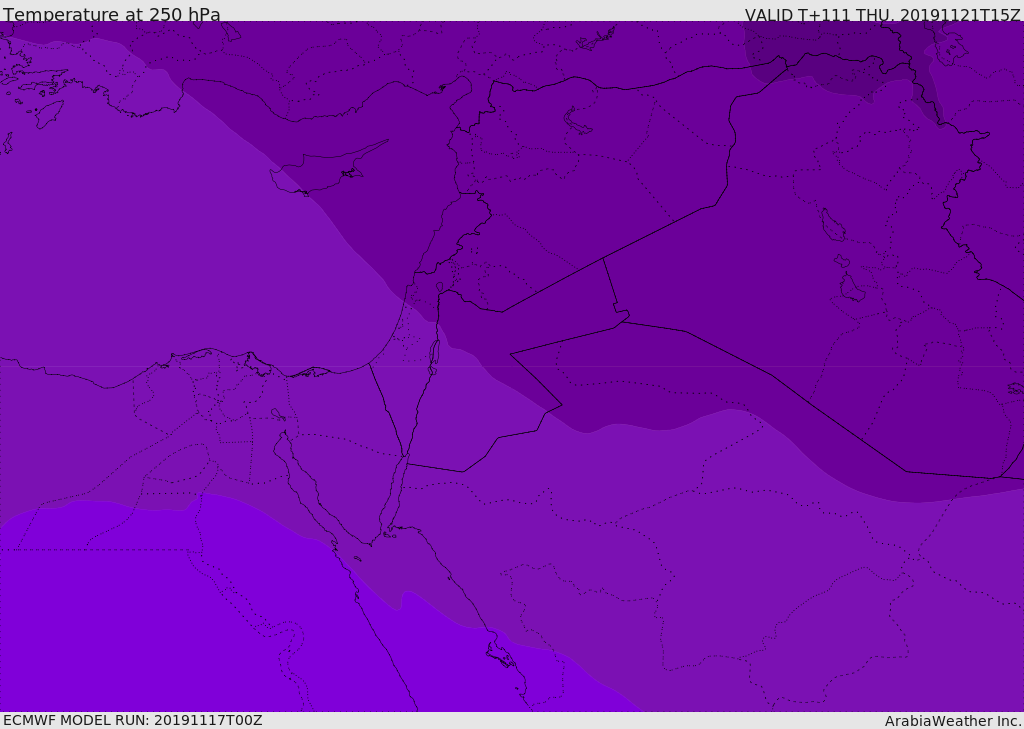The width and height of the screenshot is (1024, 729).
Task: Click the 'ArabiaWeather Inc.' credit text
Action: [x=952, y=721]
